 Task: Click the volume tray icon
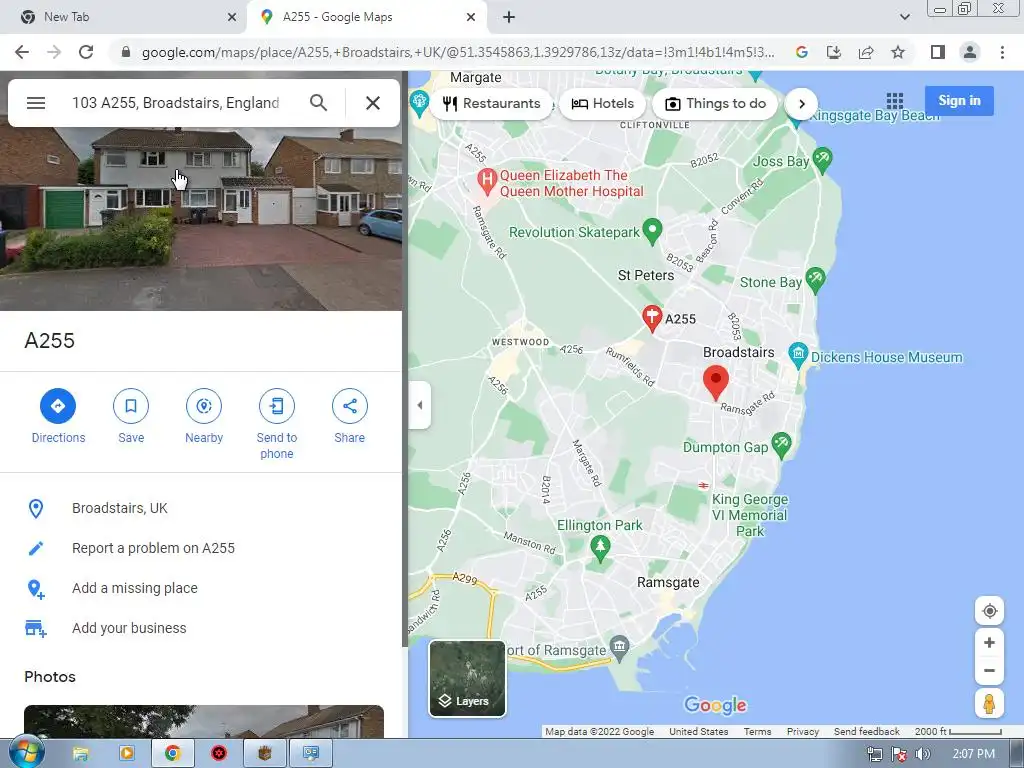[922, 754]
